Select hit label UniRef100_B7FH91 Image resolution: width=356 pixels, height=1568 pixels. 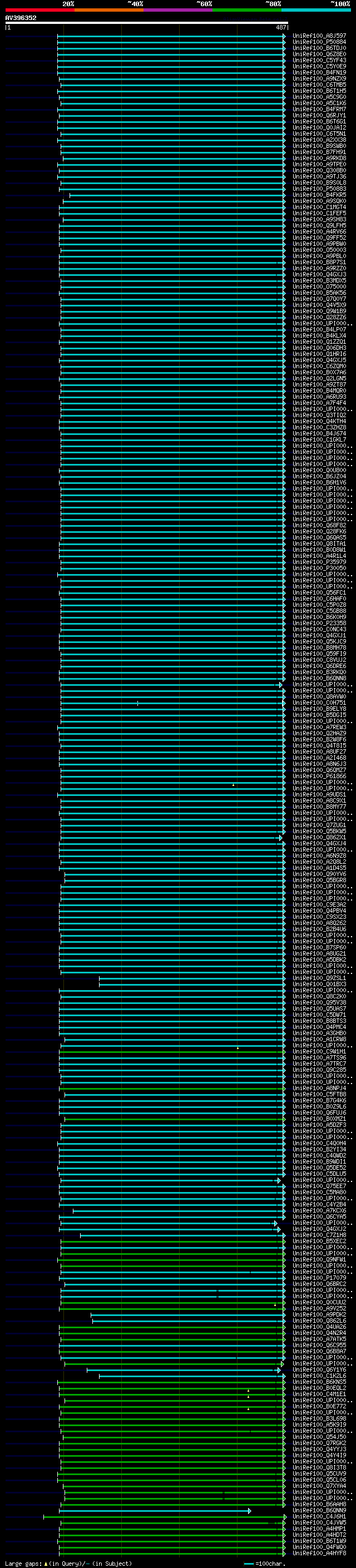click(x=319, y=152)
